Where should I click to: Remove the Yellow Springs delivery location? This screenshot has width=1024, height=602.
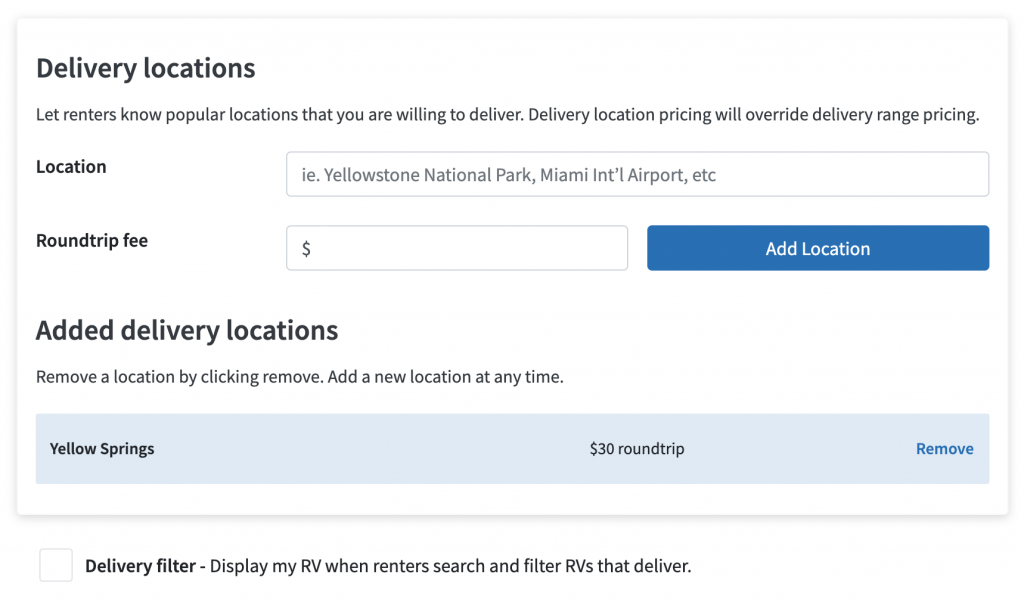(944, 449)
